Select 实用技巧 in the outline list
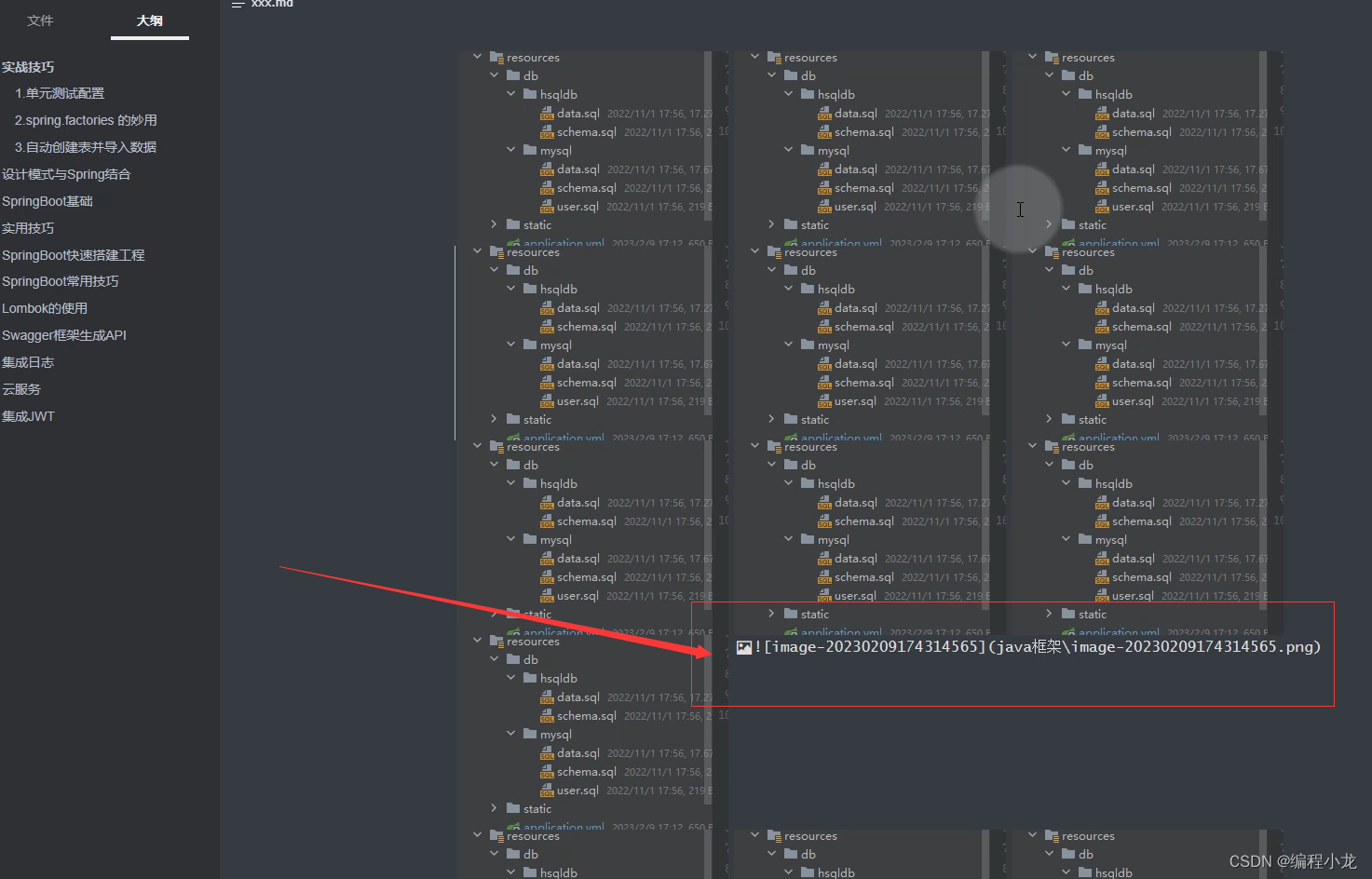The height and width of the screenshot is (879, 1372). click(x=28, y=229)
